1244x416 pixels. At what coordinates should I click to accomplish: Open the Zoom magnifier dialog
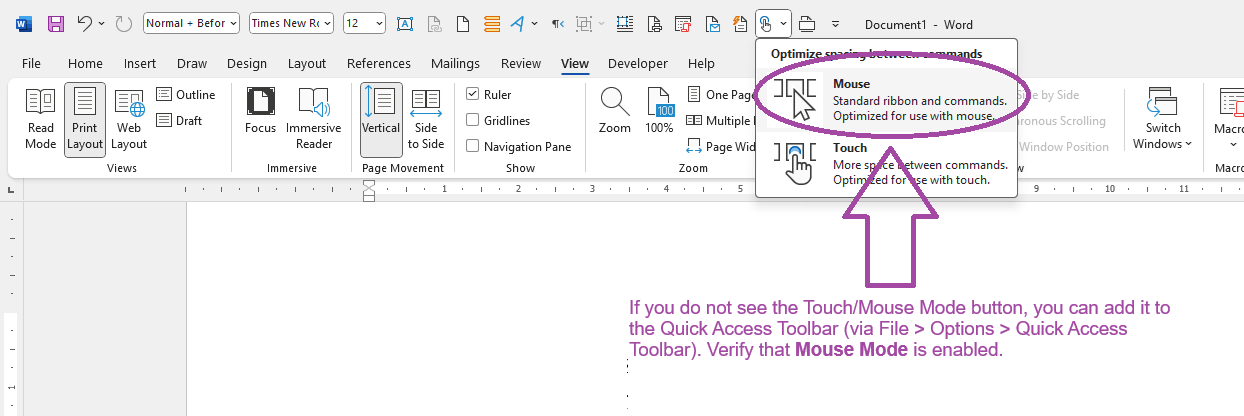coord(615,111)
